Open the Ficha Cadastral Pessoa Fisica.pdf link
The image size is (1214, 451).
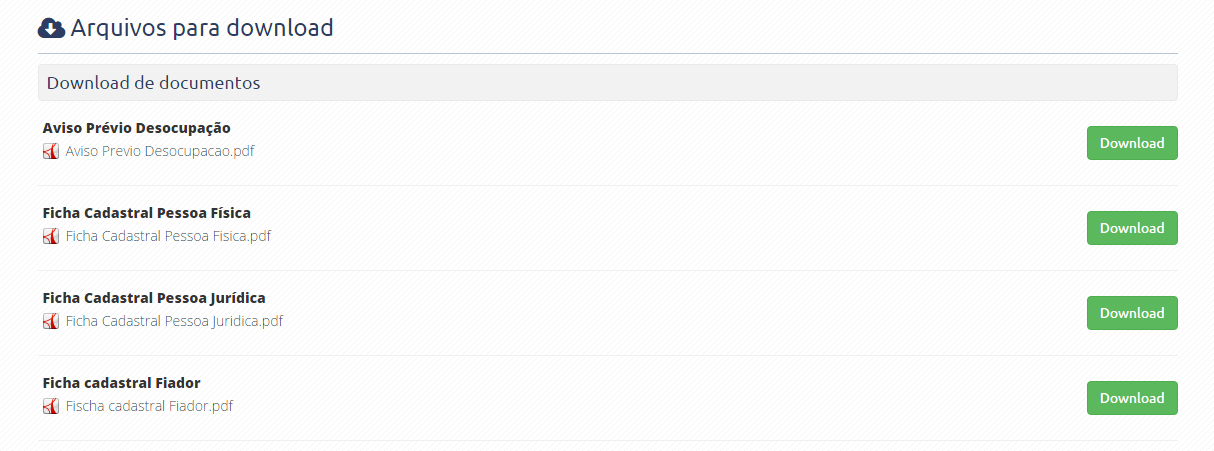click(x=168, y=237)
